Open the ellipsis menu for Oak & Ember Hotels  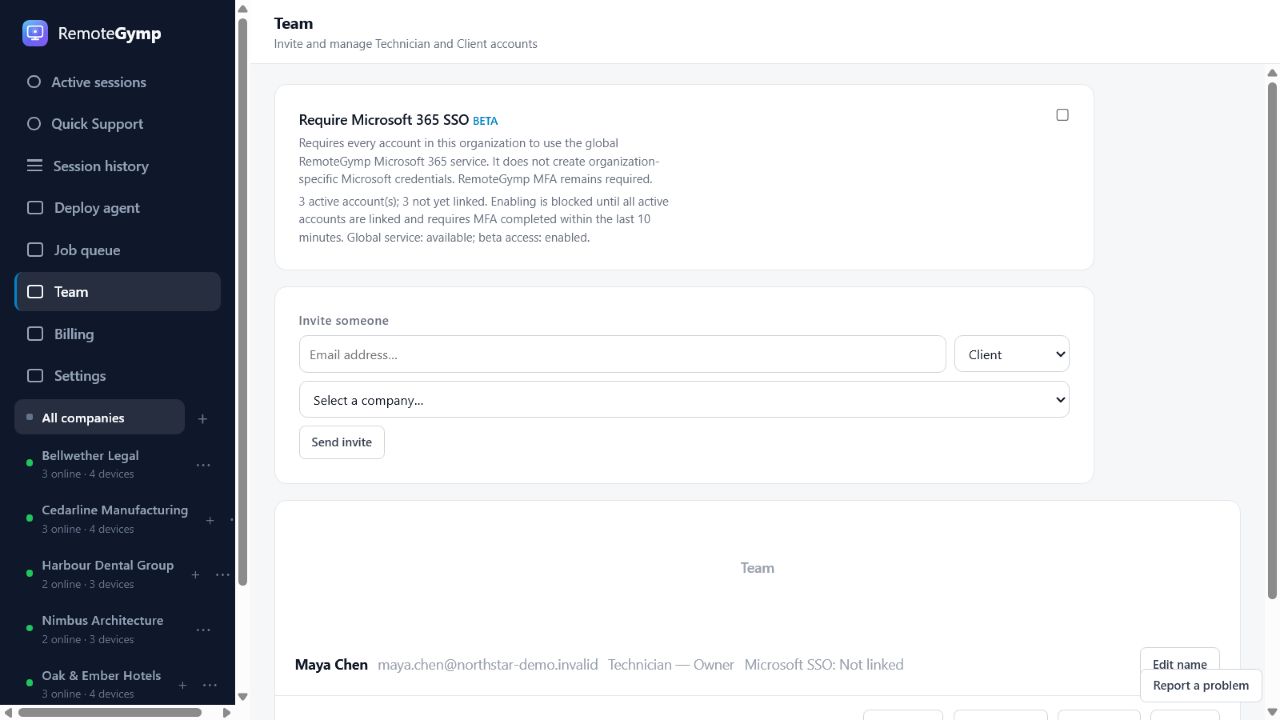click(210, 685)
